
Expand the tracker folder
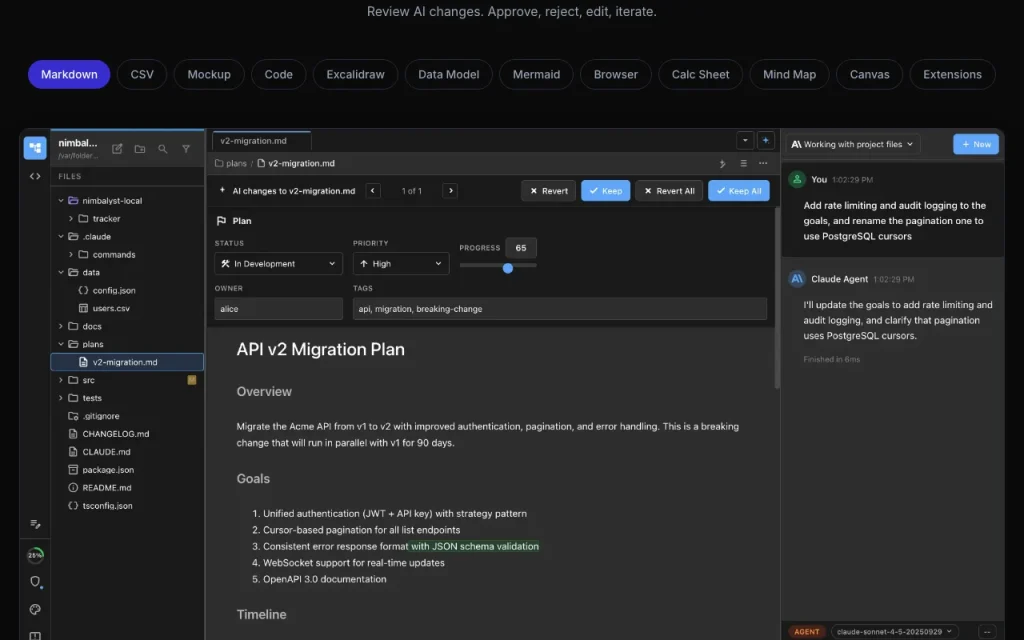pyautogui.click(x=71, y=219)
